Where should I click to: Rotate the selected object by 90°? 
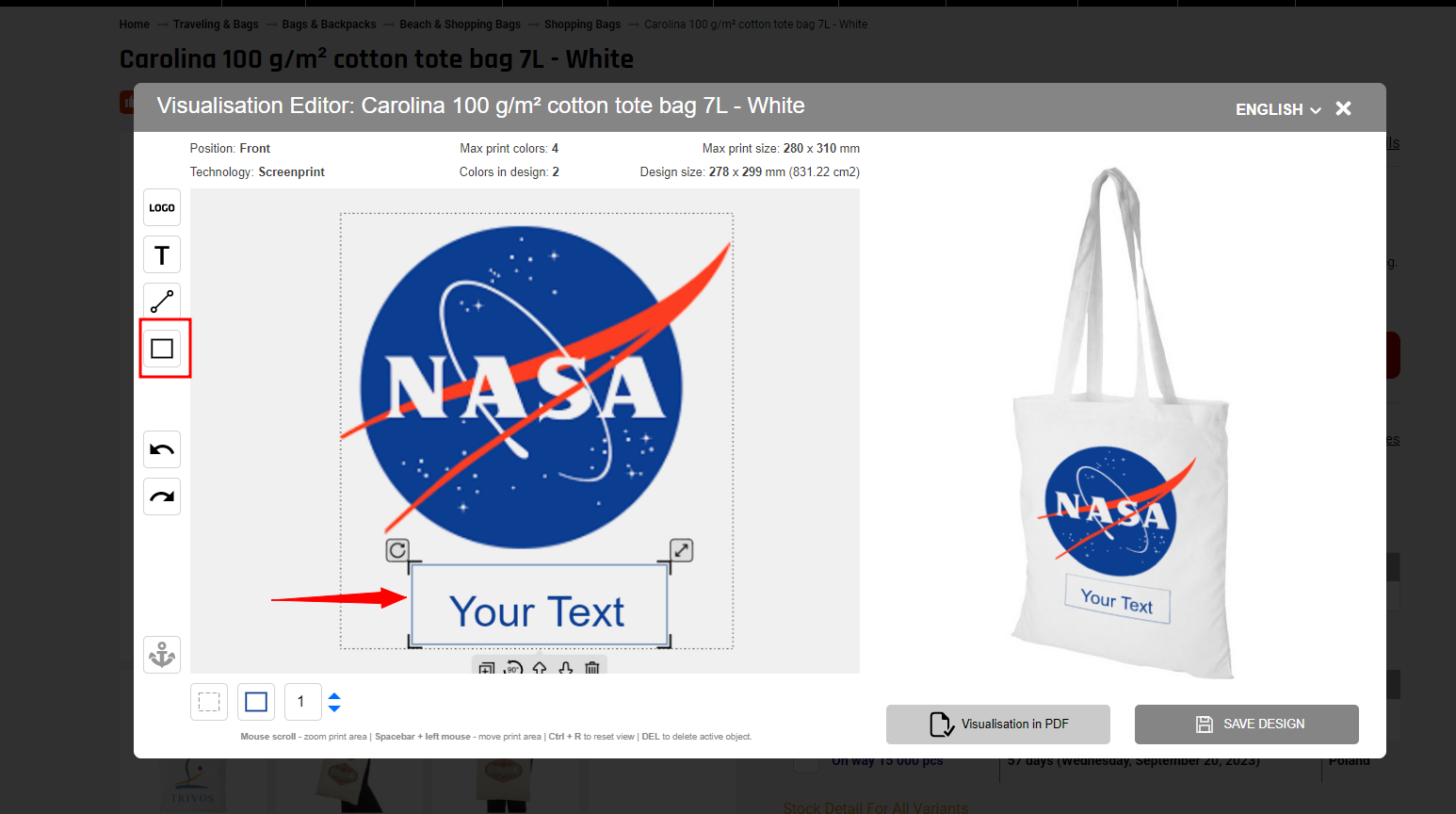pyautogui.click(x=512, y=668)
